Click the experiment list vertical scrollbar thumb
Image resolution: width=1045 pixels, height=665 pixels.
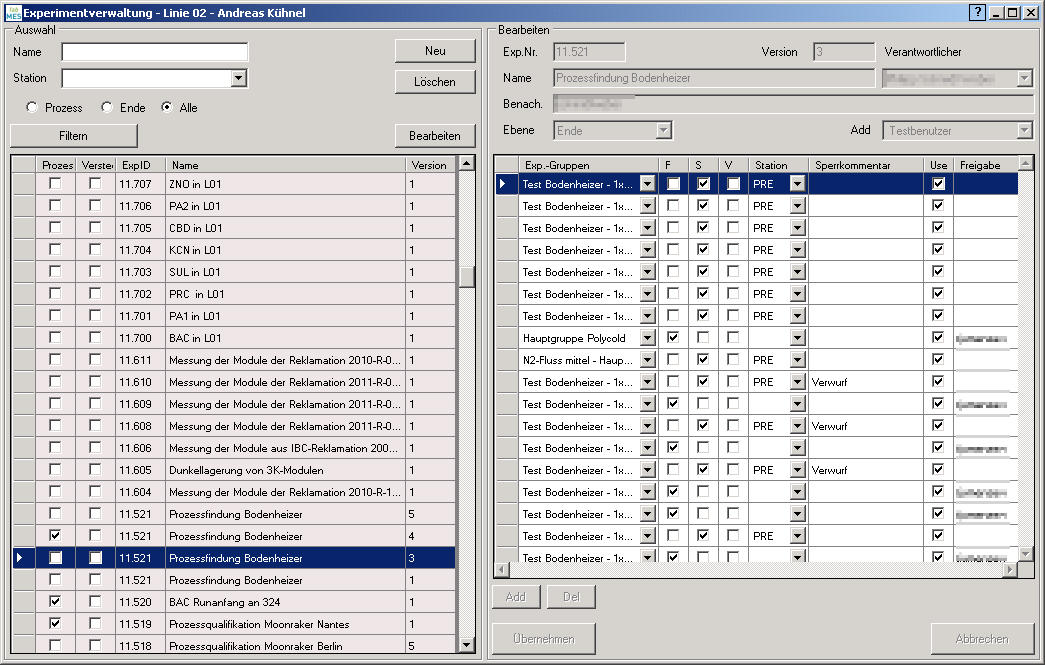click(x=466, y=277)
